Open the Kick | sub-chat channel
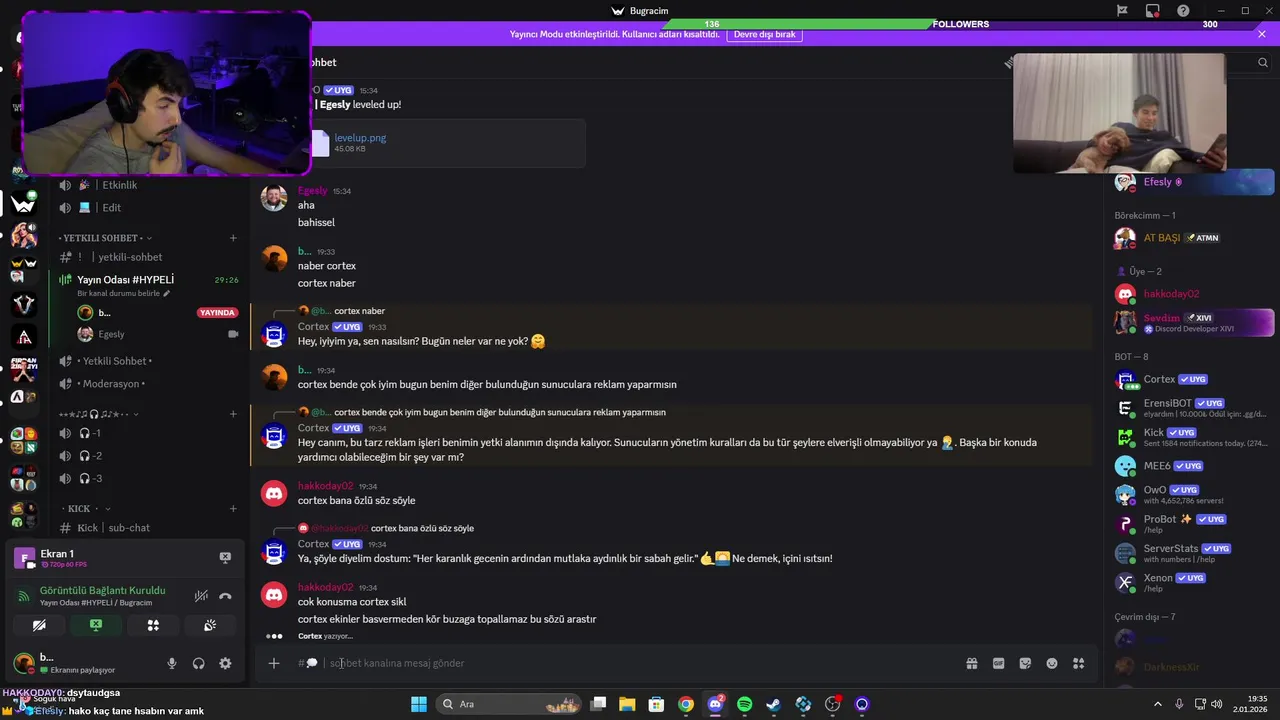Viewport: 1280px width, 720px height. tap(114, 528)
